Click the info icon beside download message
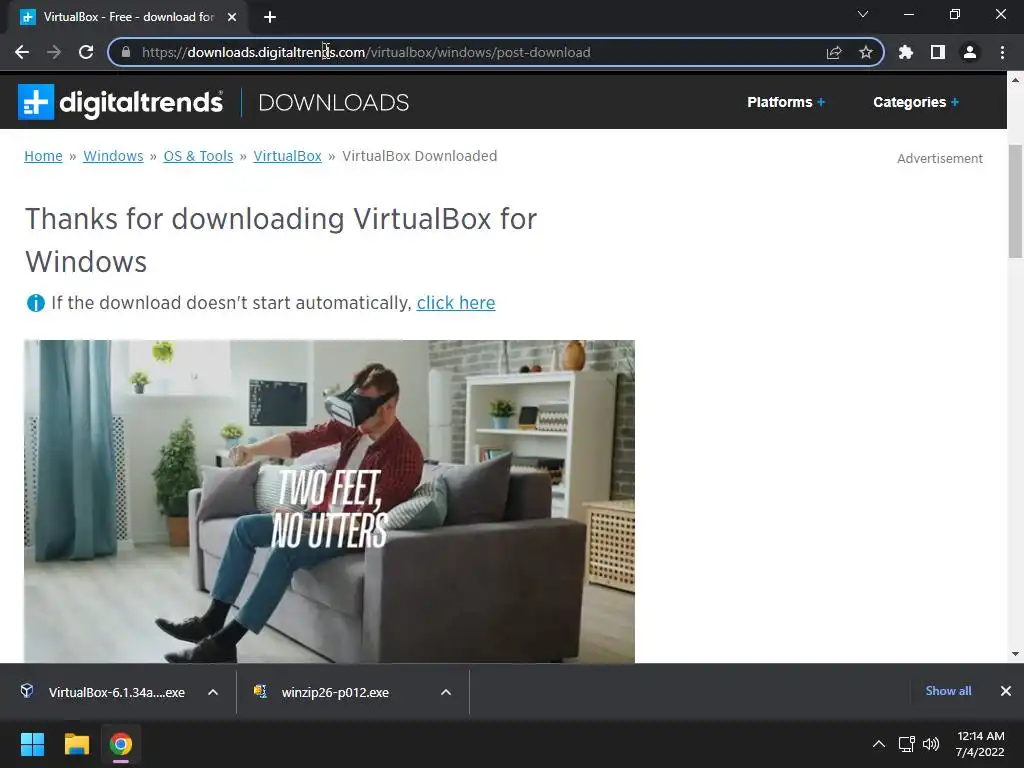 [x=35, y=303]
